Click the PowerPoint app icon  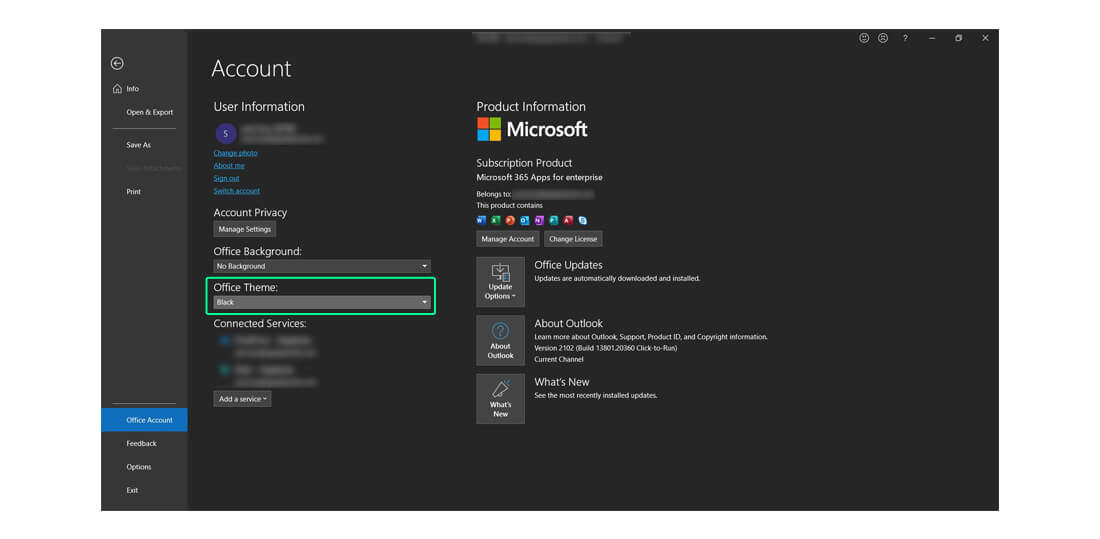[x=510, y=220]
